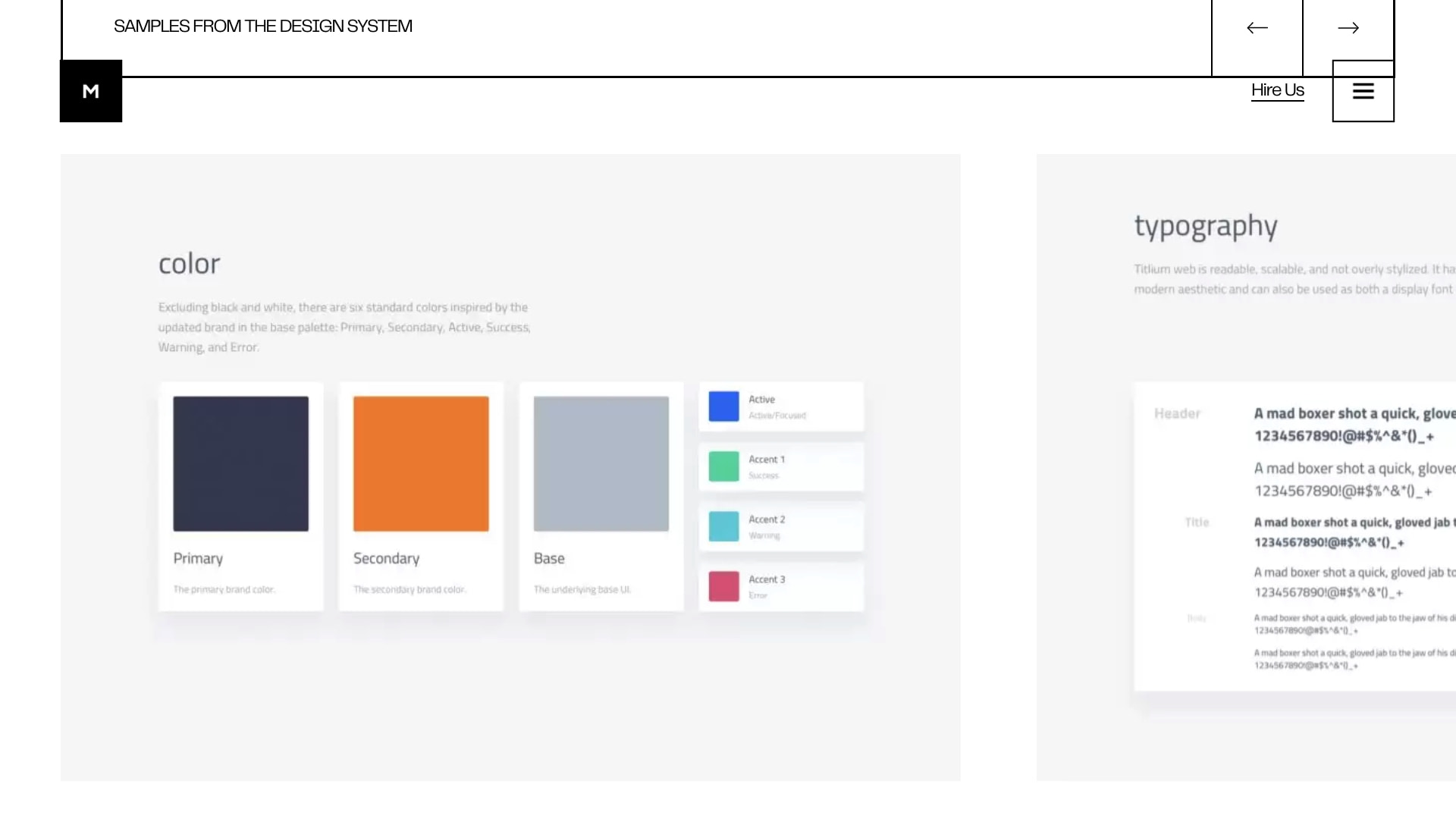Viewport: 1456px width, 819px height.
Task: Click the next slide right arrow
Action: click(1348, 28)
